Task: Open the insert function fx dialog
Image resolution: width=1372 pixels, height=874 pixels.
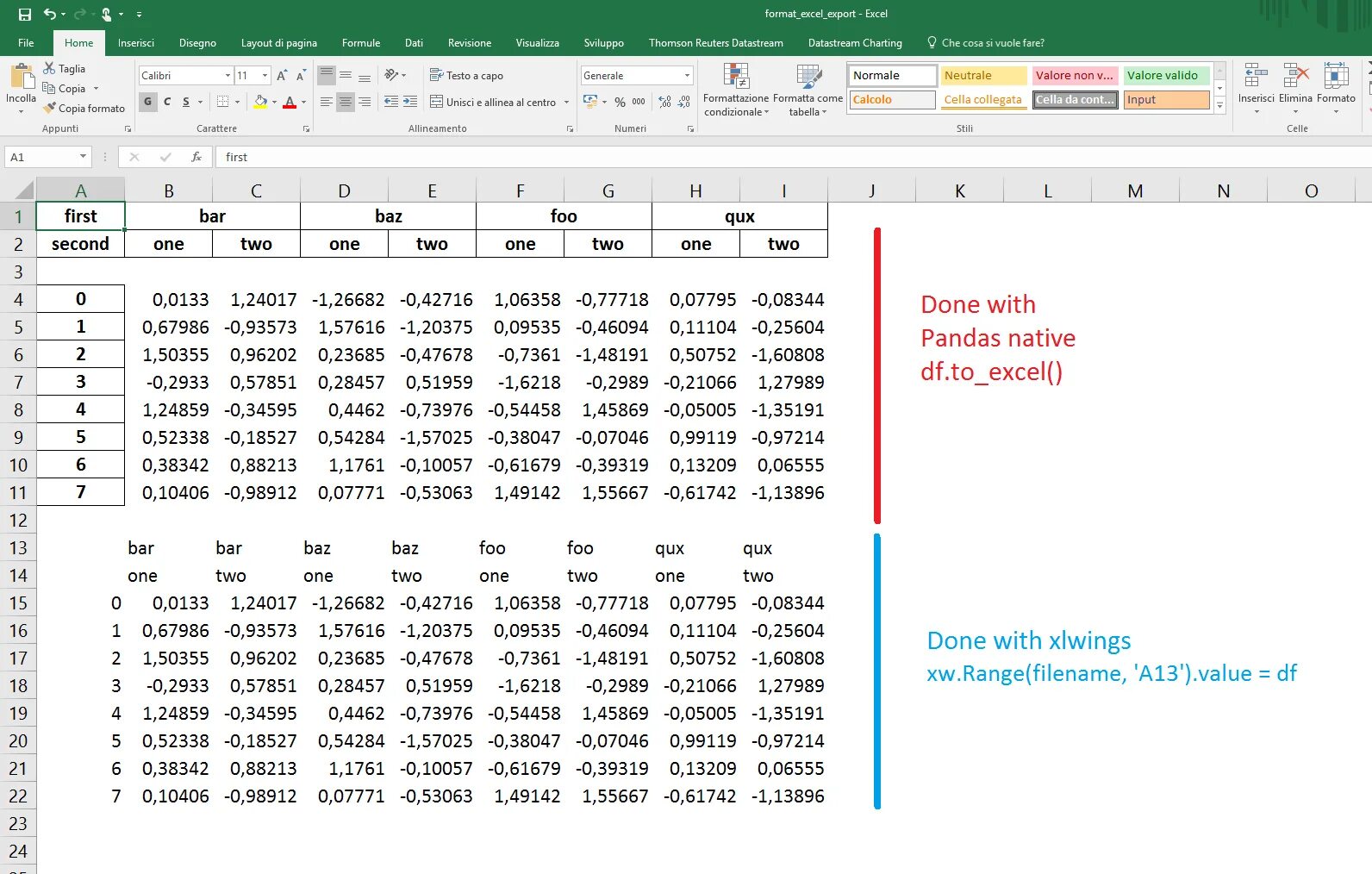Action: coord(196,157)
